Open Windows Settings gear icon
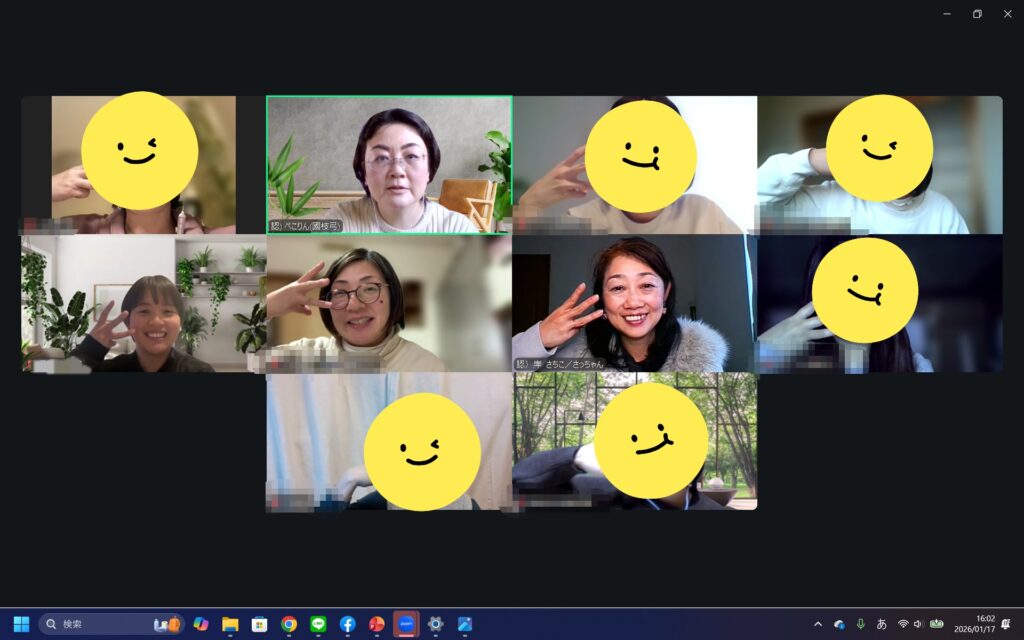Screen dimensions: 1024x640 click(435, 624)
